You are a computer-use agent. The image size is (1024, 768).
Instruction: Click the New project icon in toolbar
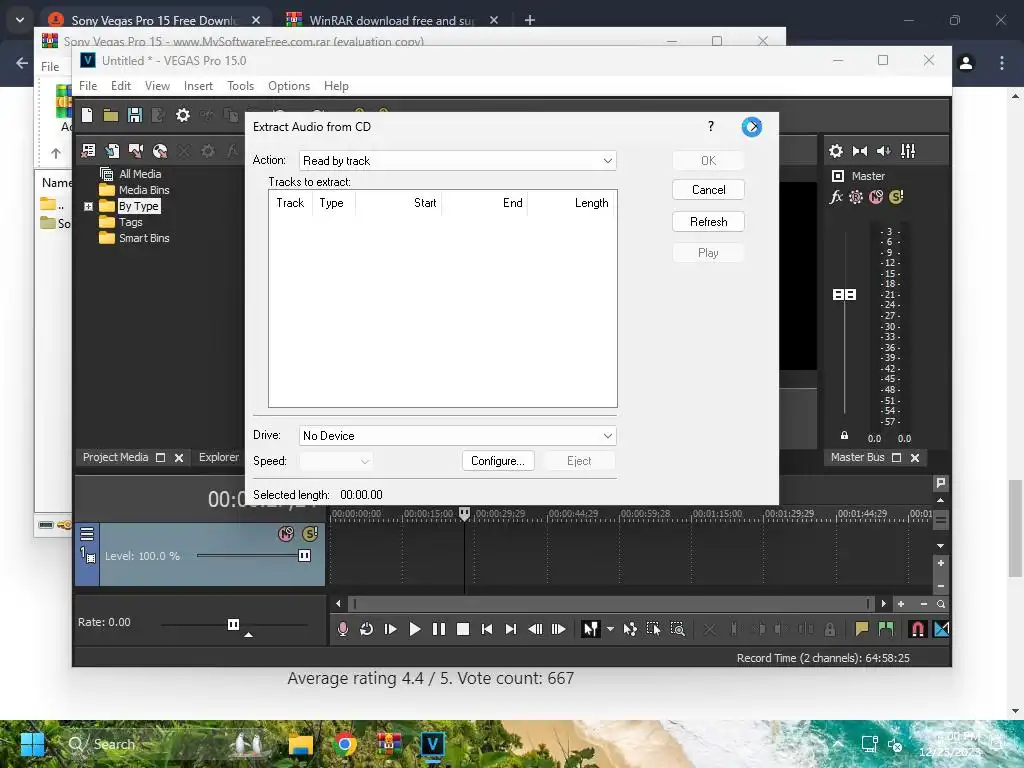[x=87, y=116]
